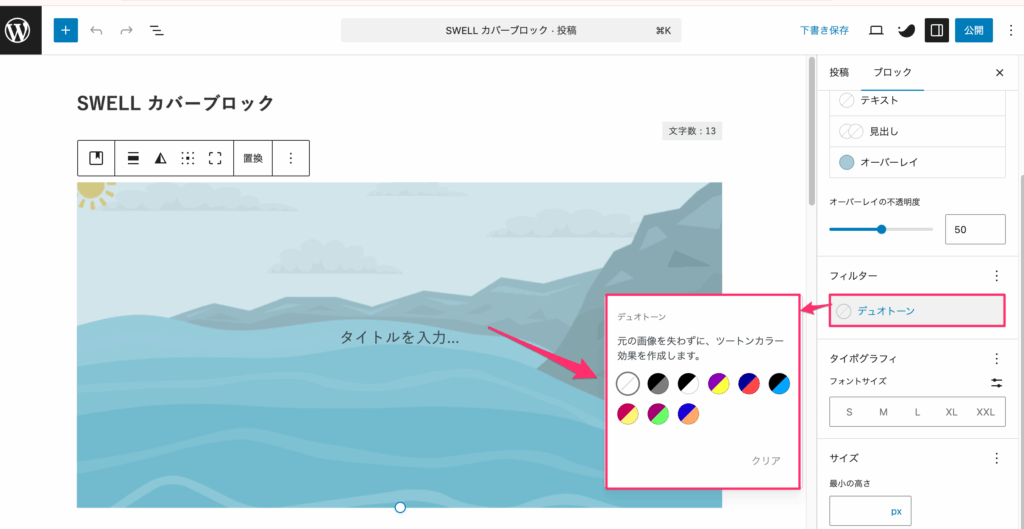Click the redo arrow icon
The image size is (1024, 529).
point(126,30)
